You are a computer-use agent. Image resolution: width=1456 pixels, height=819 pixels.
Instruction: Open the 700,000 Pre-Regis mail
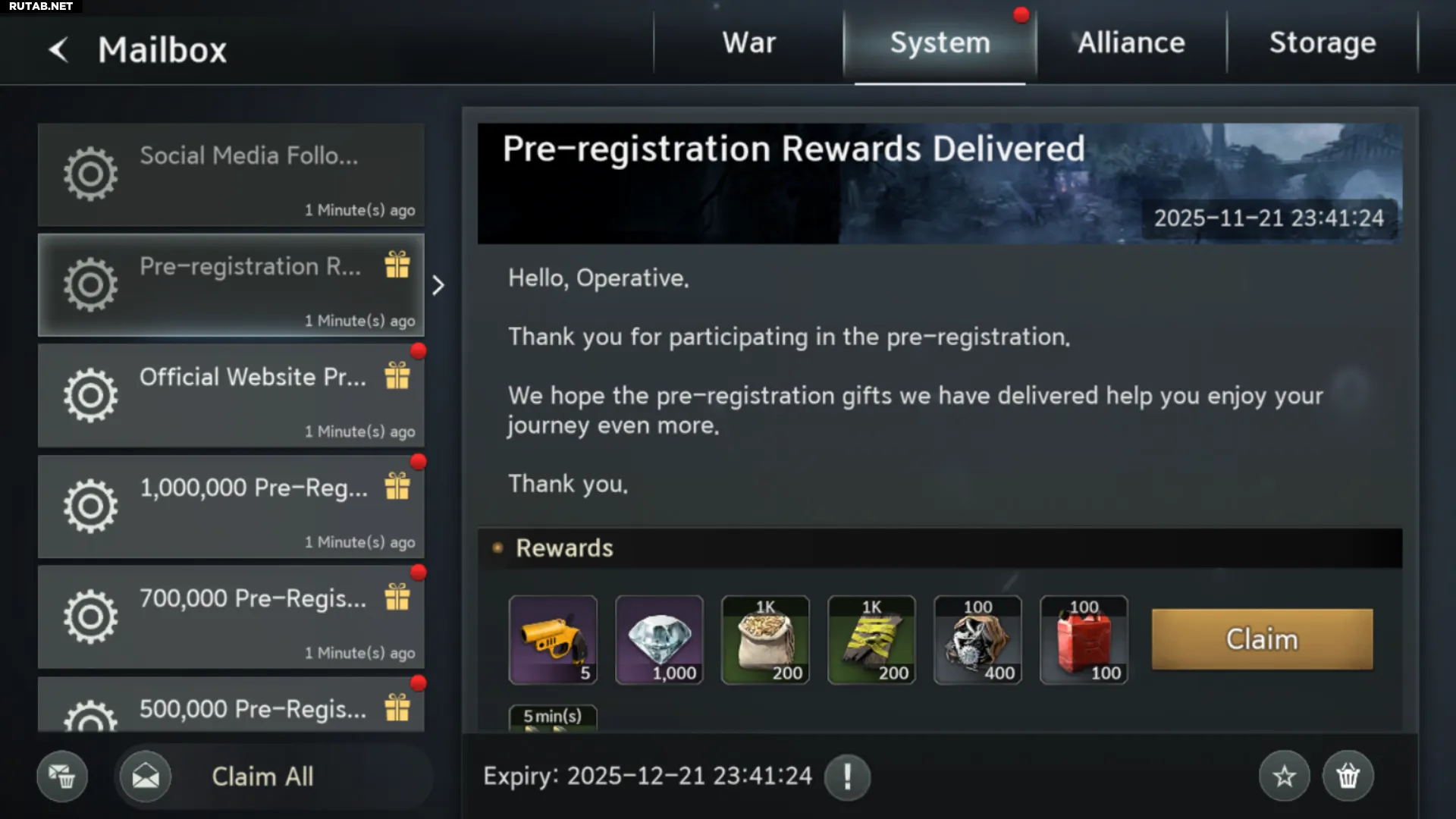coord(231,617)
